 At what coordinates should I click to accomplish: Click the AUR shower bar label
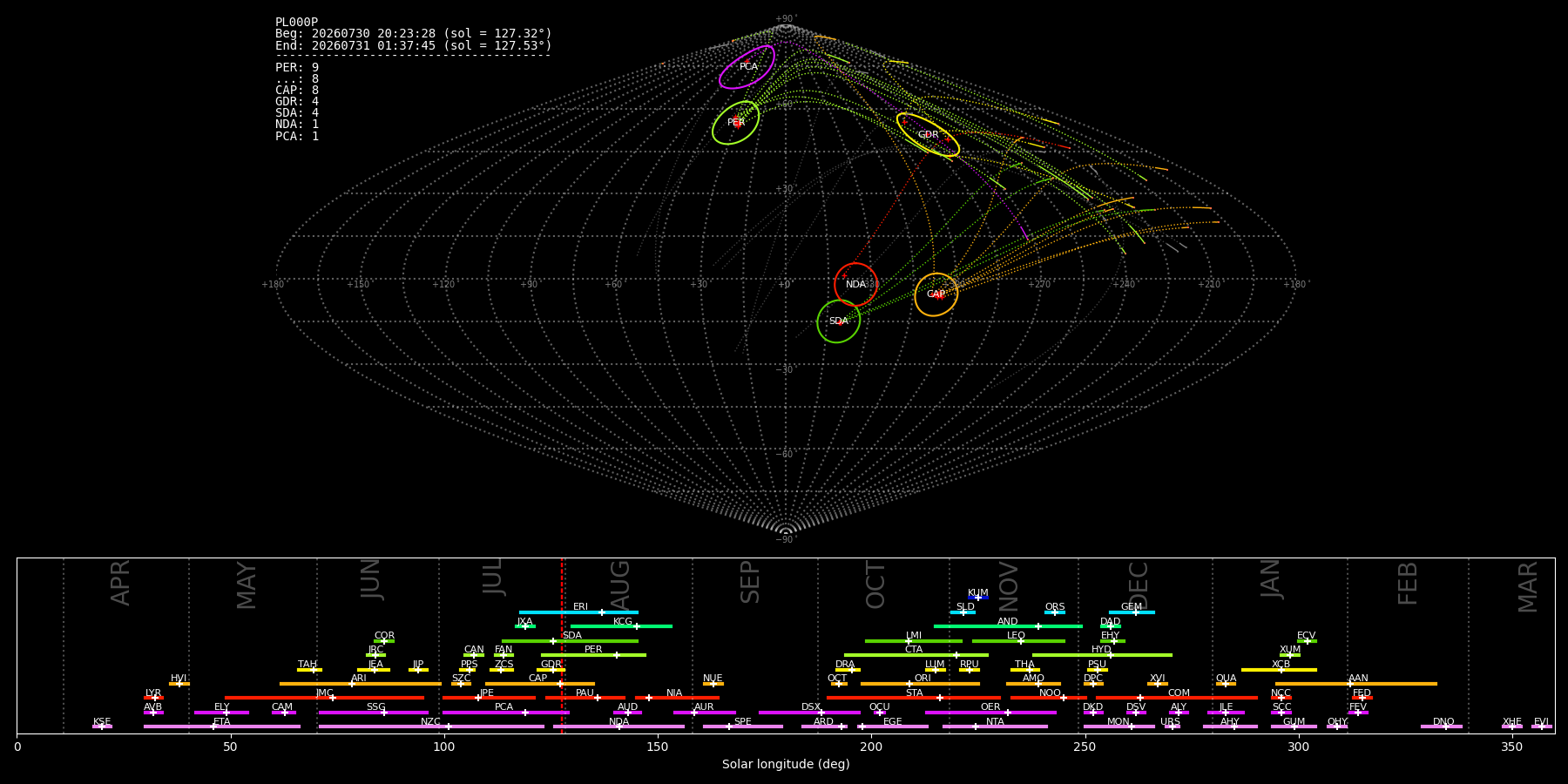click(704, 707)
